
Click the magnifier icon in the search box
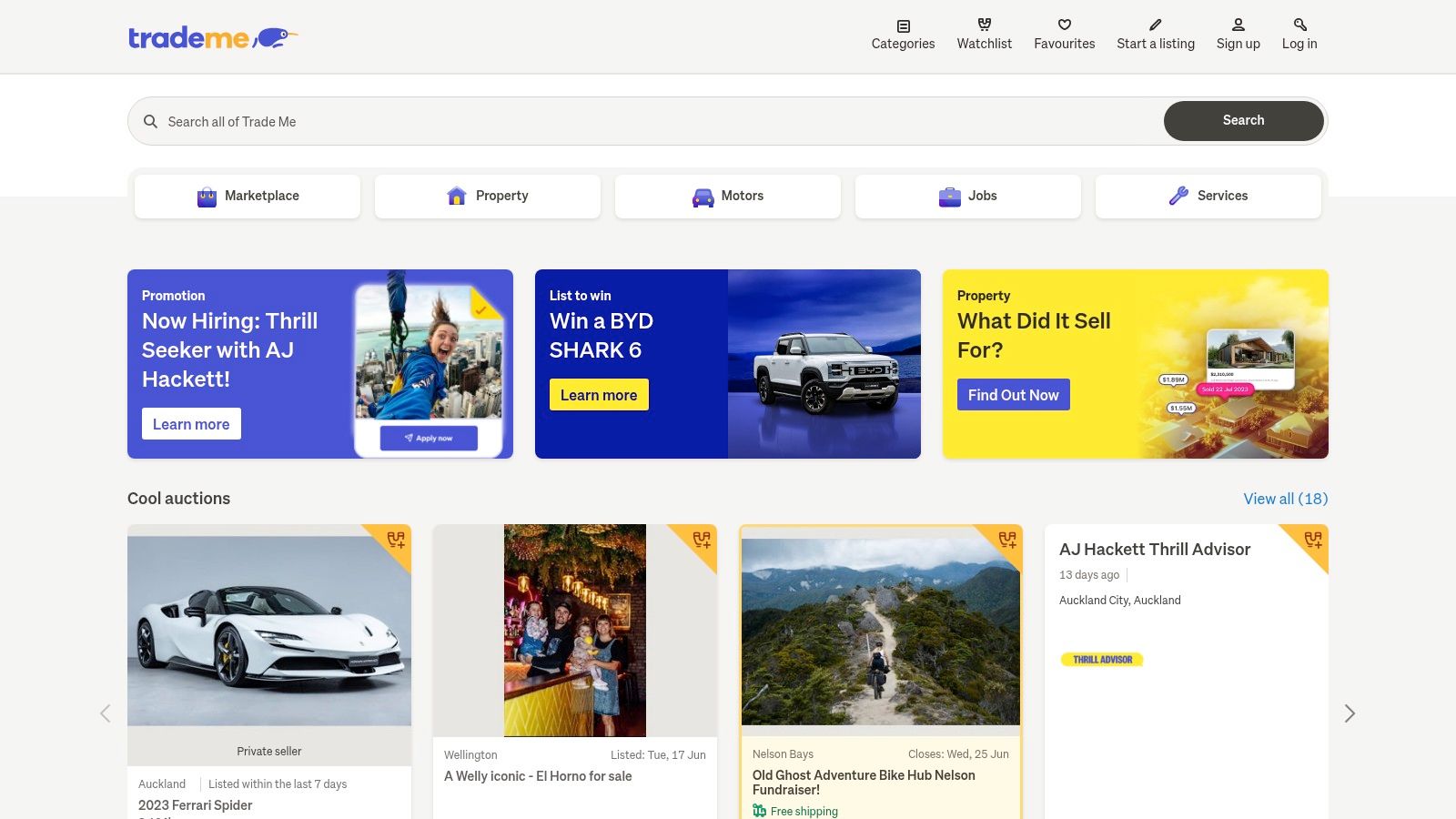point(151,121)
